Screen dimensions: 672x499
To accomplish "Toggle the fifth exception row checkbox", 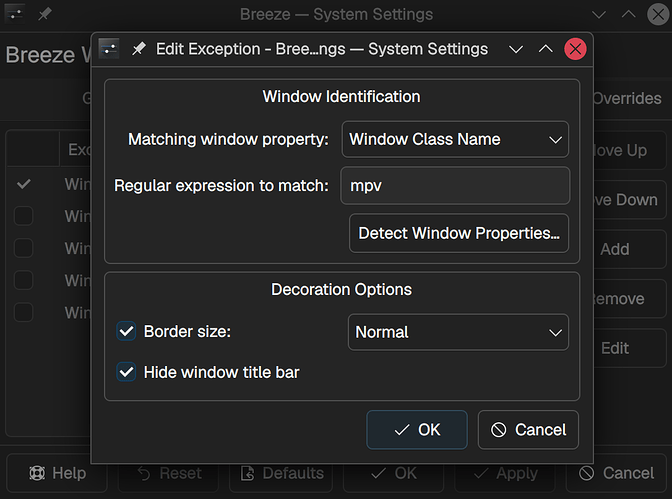I will tap(24, 312).
